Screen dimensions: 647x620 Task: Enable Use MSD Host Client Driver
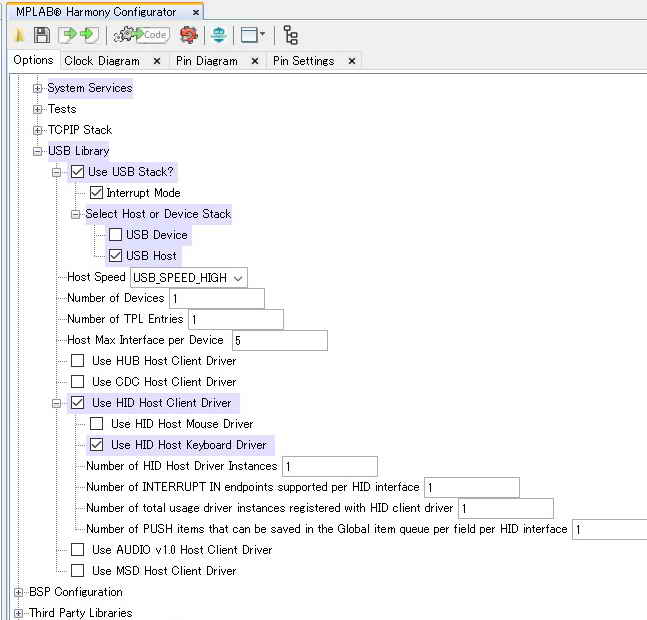click(x=77, y=570)
